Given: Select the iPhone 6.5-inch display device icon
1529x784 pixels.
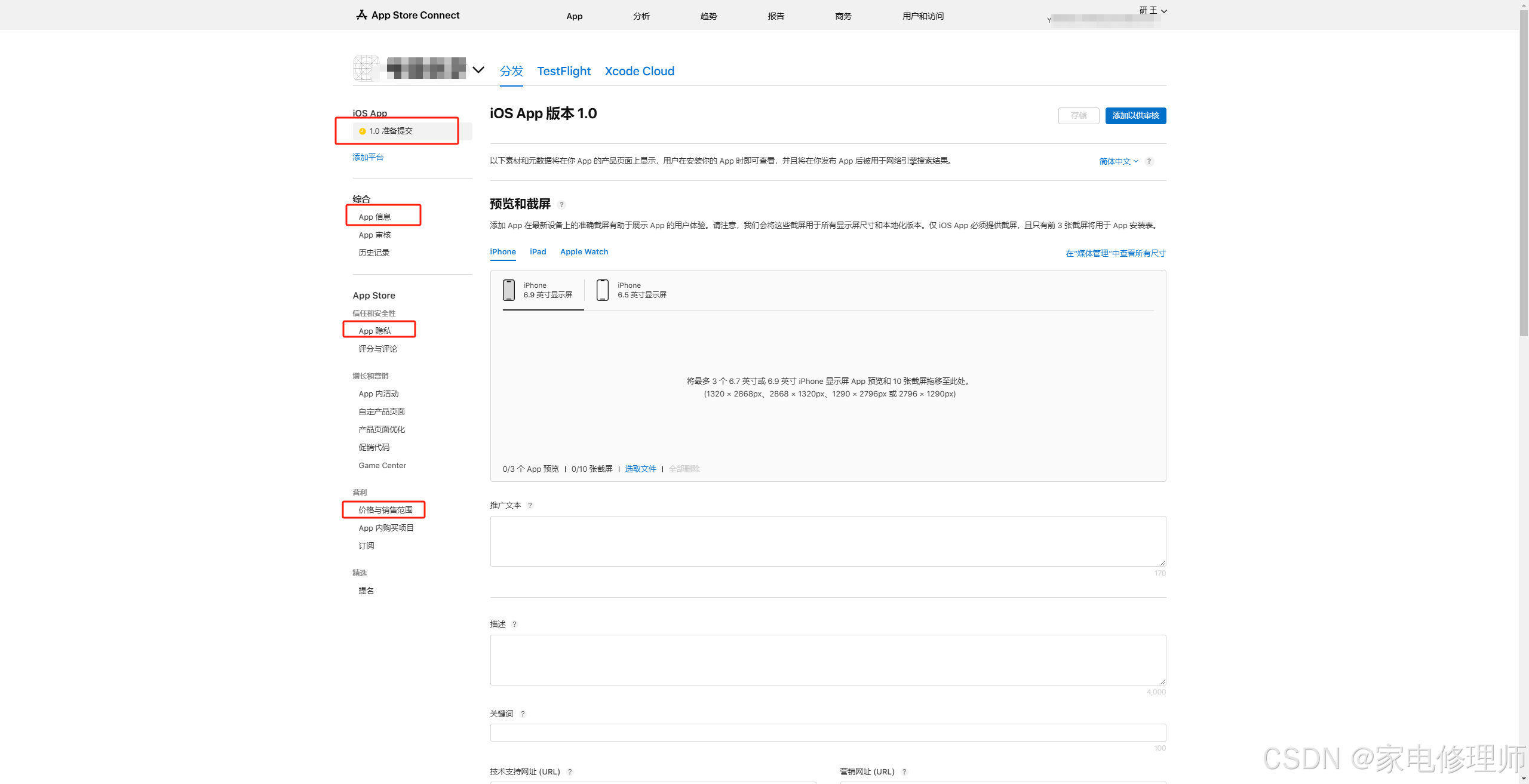Looking at the screenshot, I should [603, 290].
